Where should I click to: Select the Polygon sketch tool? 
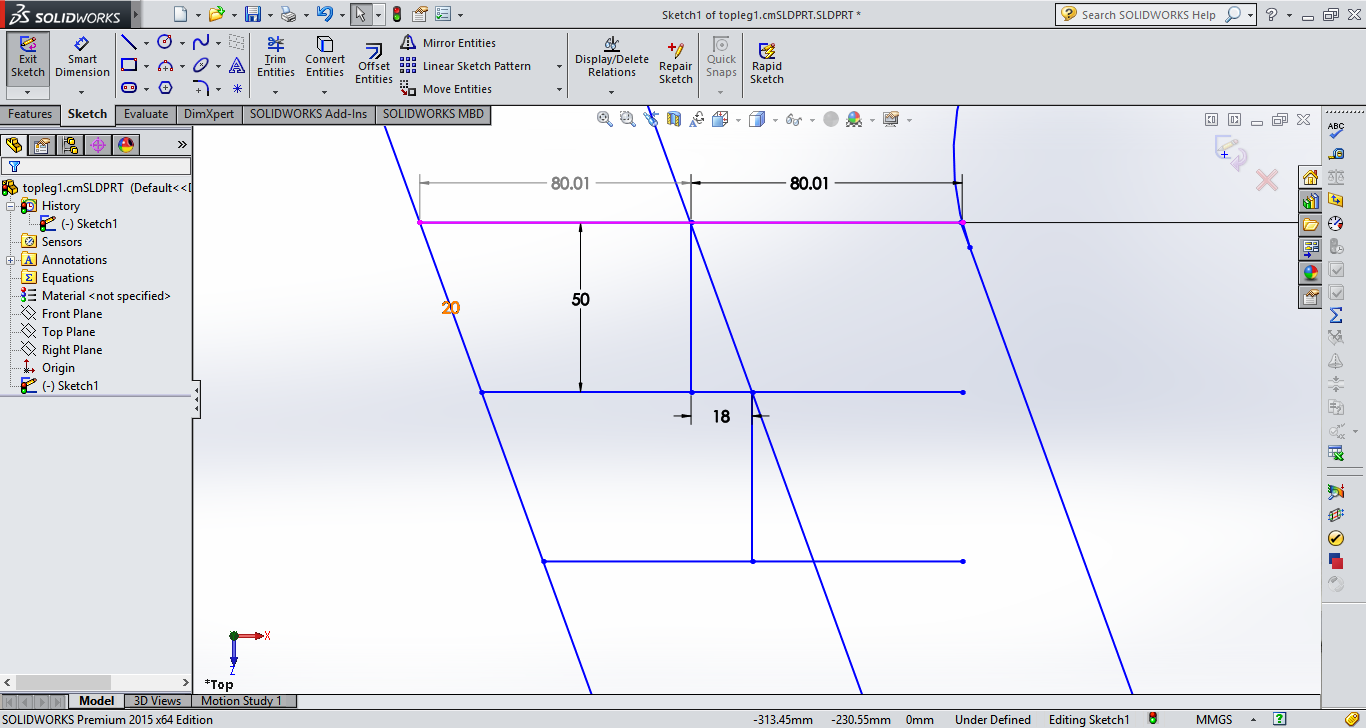point(166,88)
